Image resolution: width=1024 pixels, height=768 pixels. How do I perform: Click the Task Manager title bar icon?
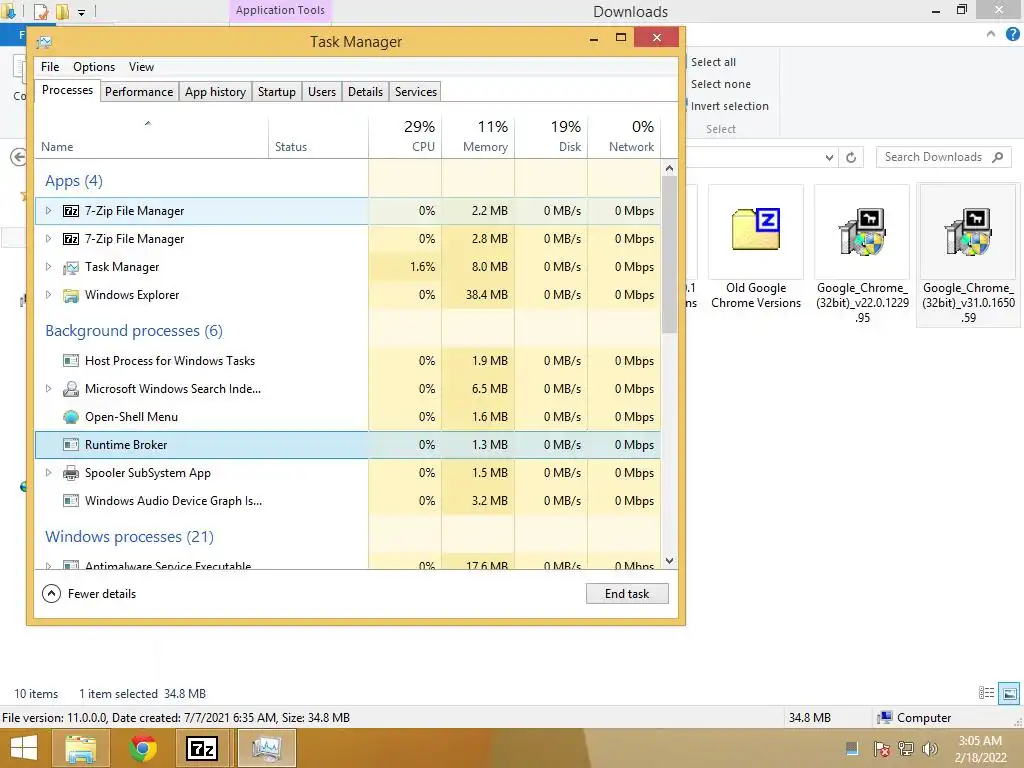tap(44, 42)
